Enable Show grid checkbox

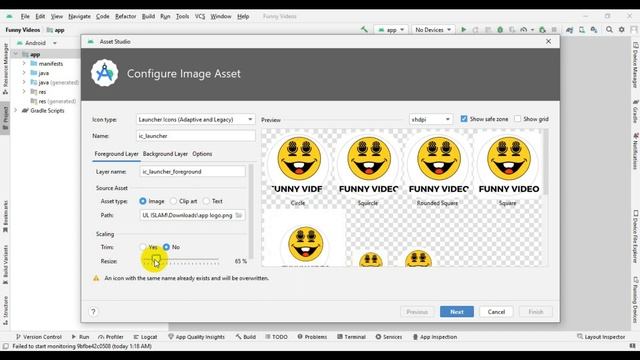point(518,119)
